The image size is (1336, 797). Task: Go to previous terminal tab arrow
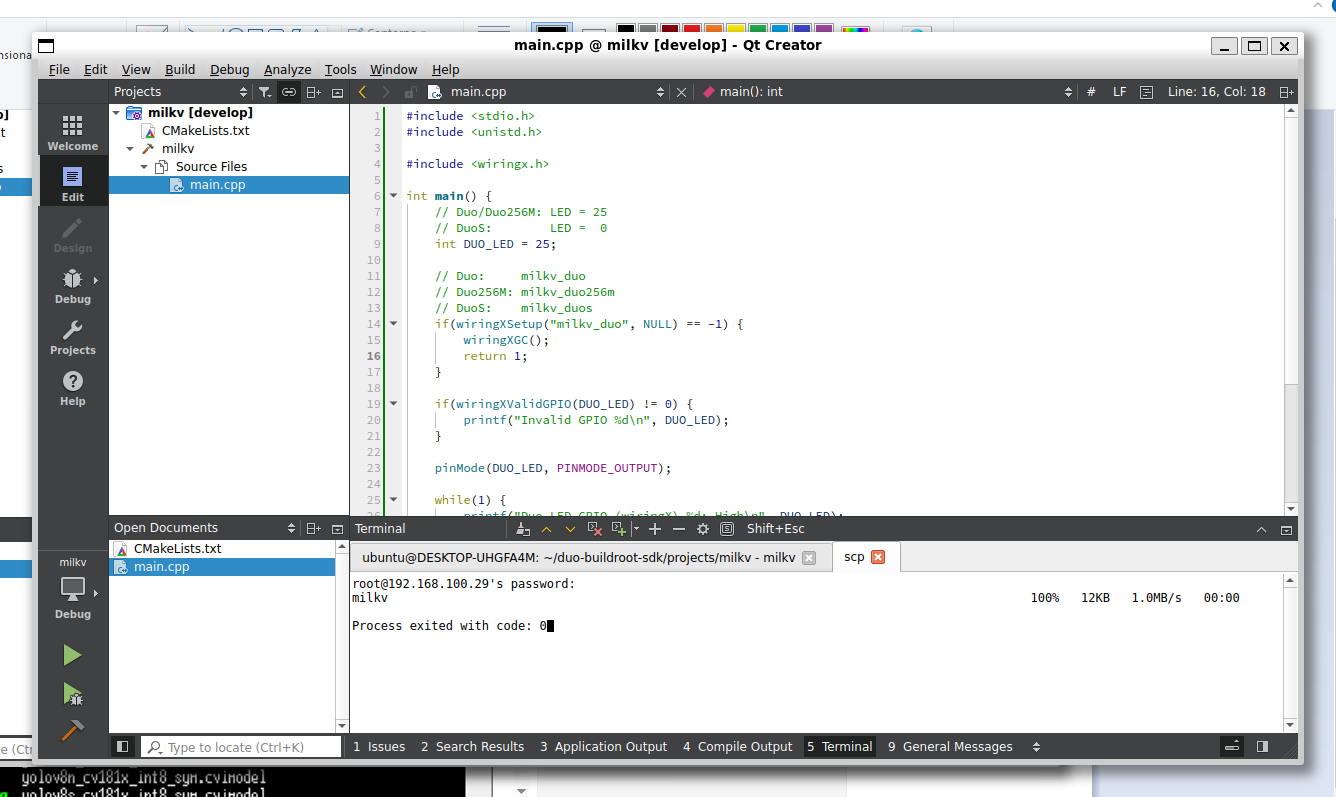[x=546, y=529]
